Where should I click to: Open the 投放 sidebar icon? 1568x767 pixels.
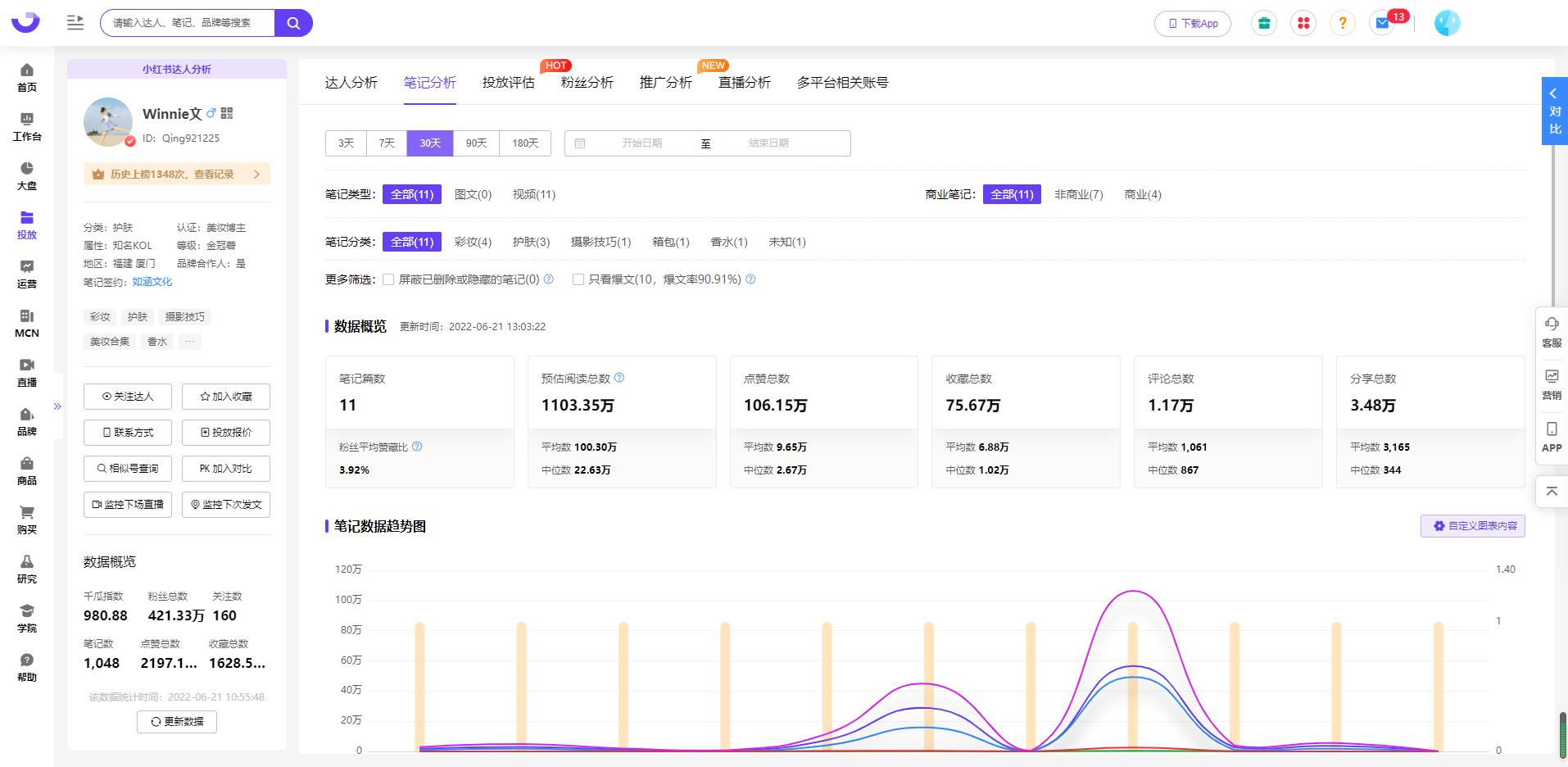coord(27,225)
